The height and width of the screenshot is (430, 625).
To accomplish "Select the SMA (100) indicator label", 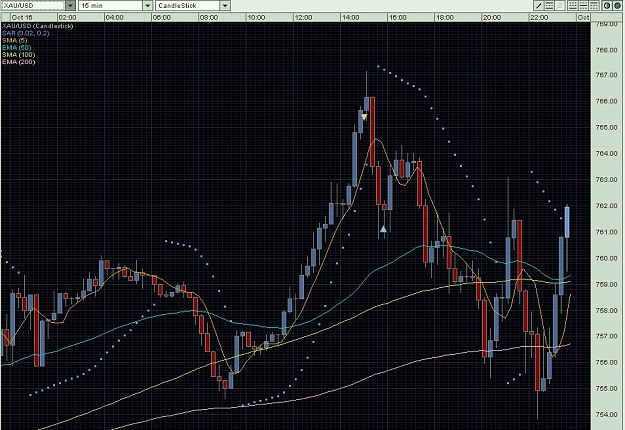I will tap(19, 55).
